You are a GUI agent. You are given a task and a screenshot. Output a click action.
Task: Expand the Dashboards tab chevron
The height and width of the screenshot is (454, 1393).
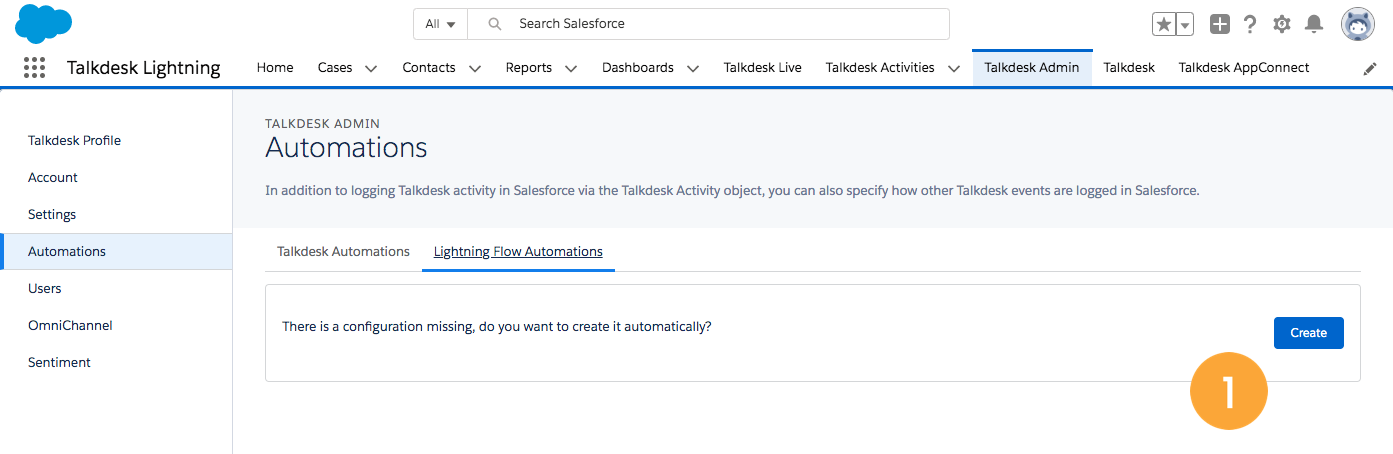[x=693, y=69]
